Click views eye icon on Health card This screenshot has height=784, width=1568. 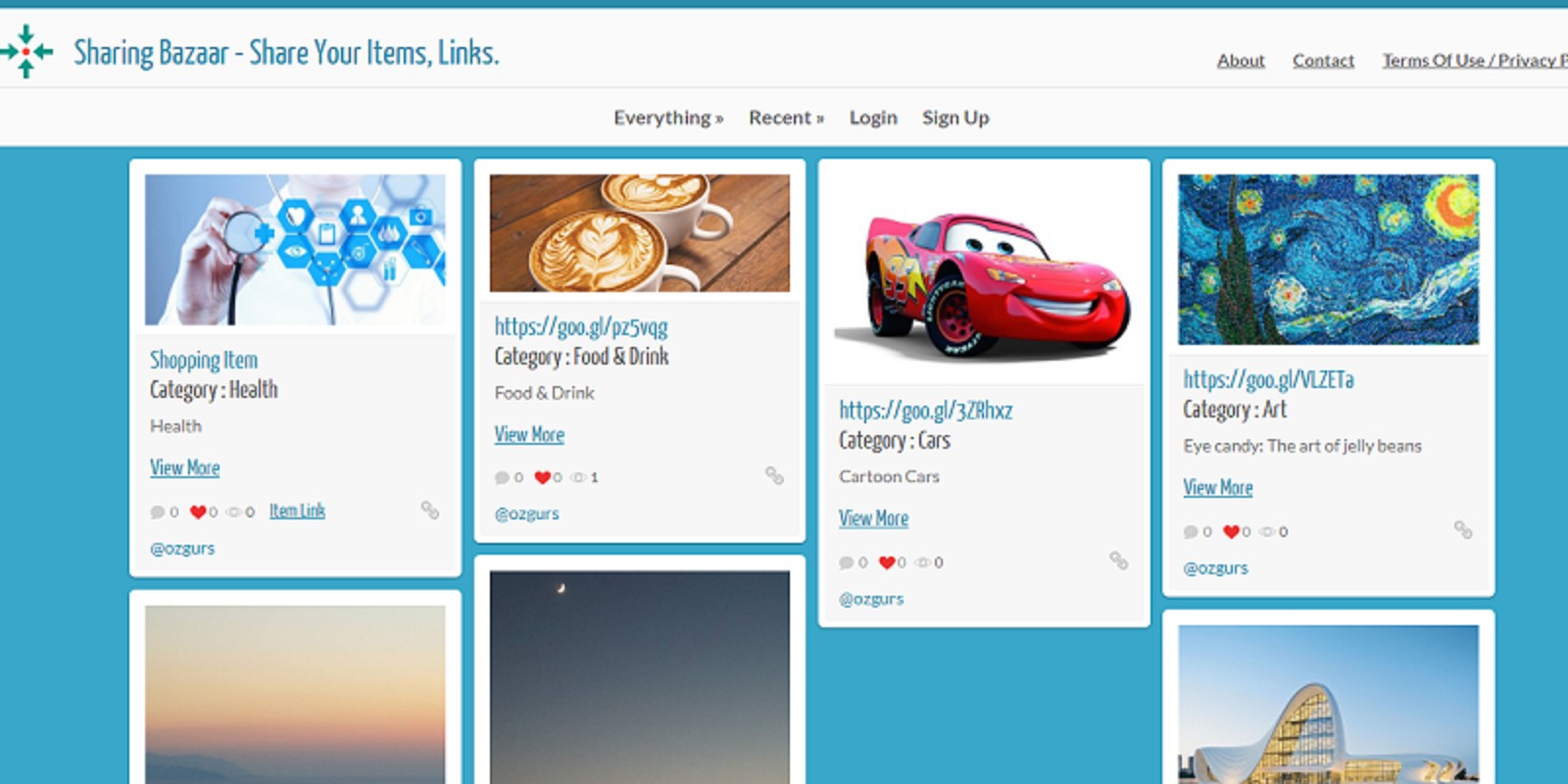point(233,512)
